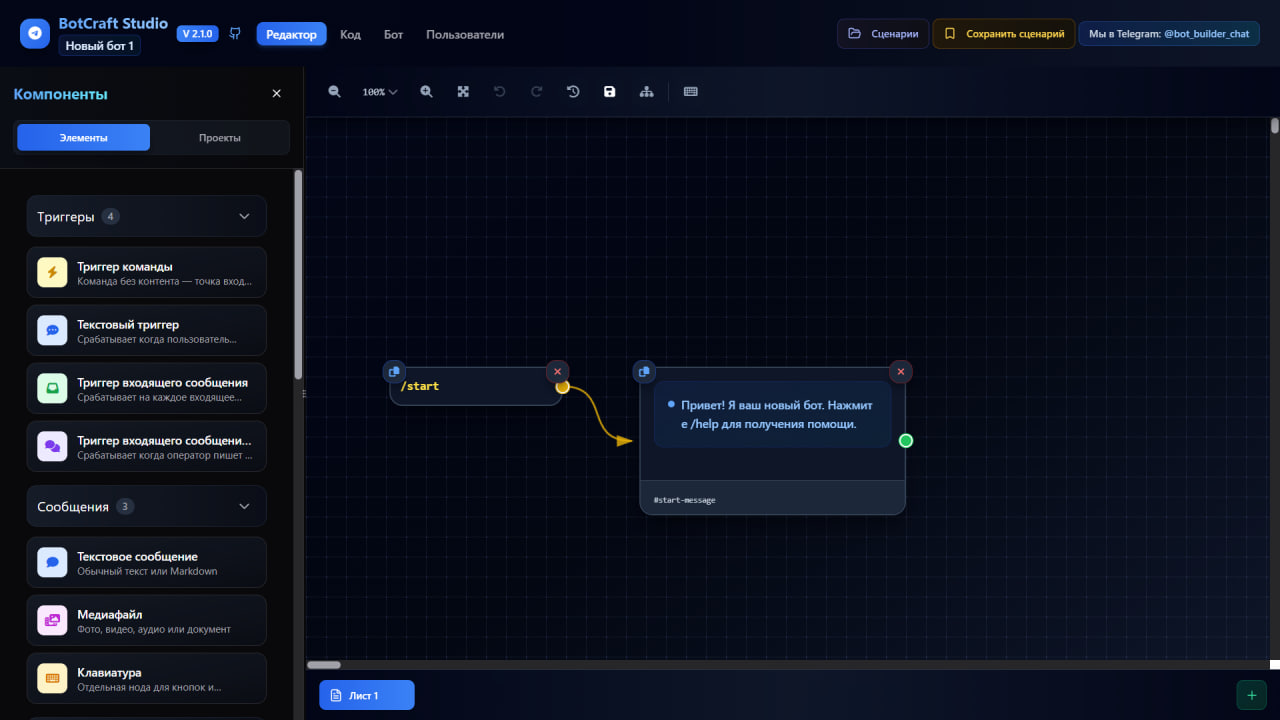Open the Код section in the top menu
Viewport: 1280px width, 720px height.
click(350, 33)
